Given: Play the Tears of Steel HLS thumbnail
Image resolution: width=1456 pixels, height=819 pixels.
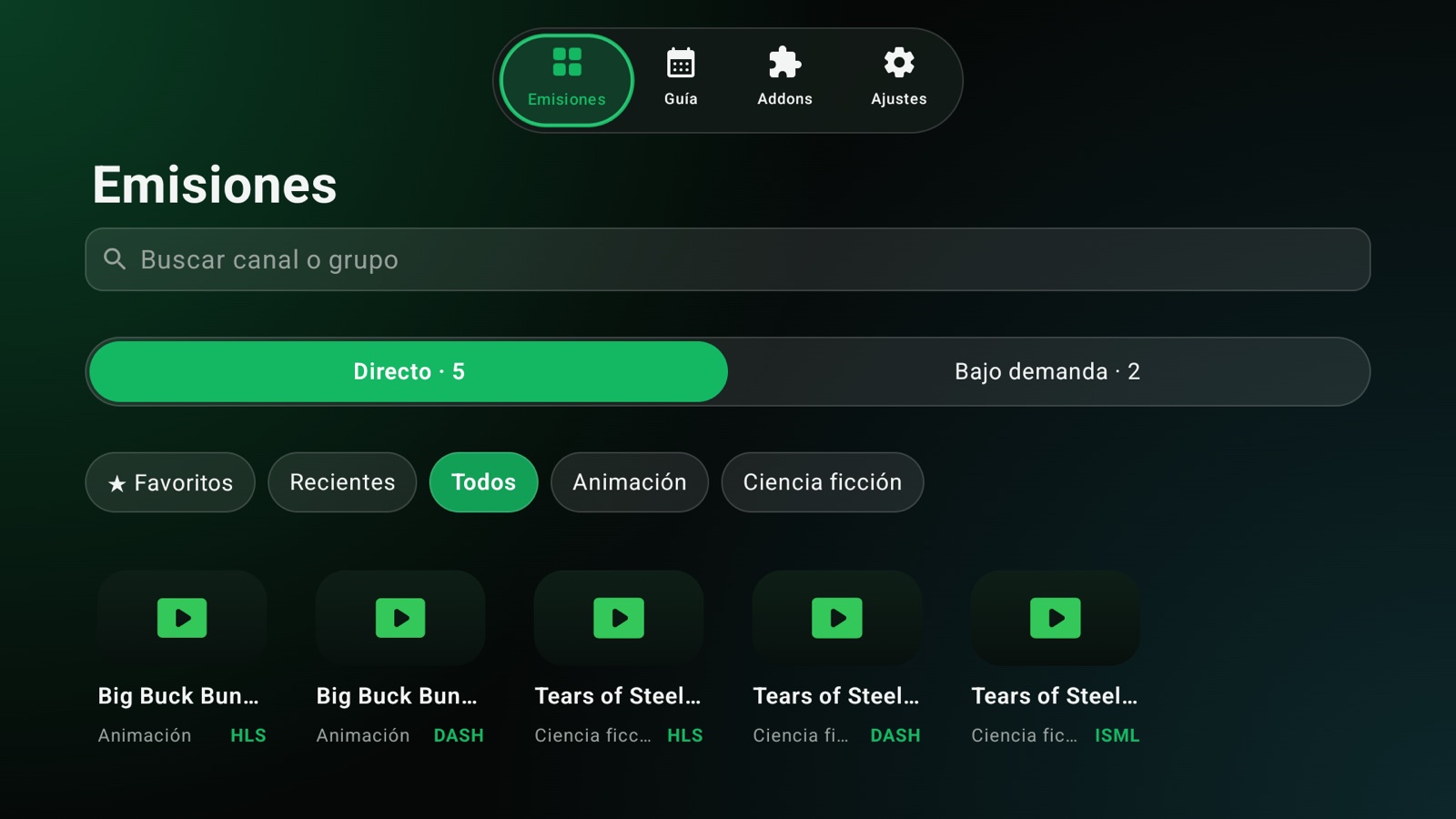Looking at the screenshot, I should click(619, 618).
